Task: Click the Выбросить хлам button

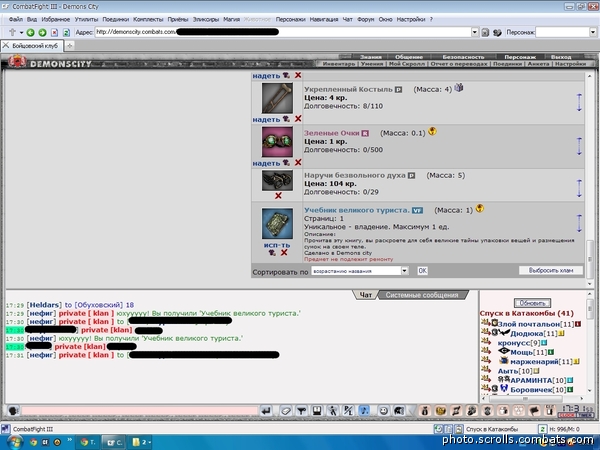Action: pos(551,270)
